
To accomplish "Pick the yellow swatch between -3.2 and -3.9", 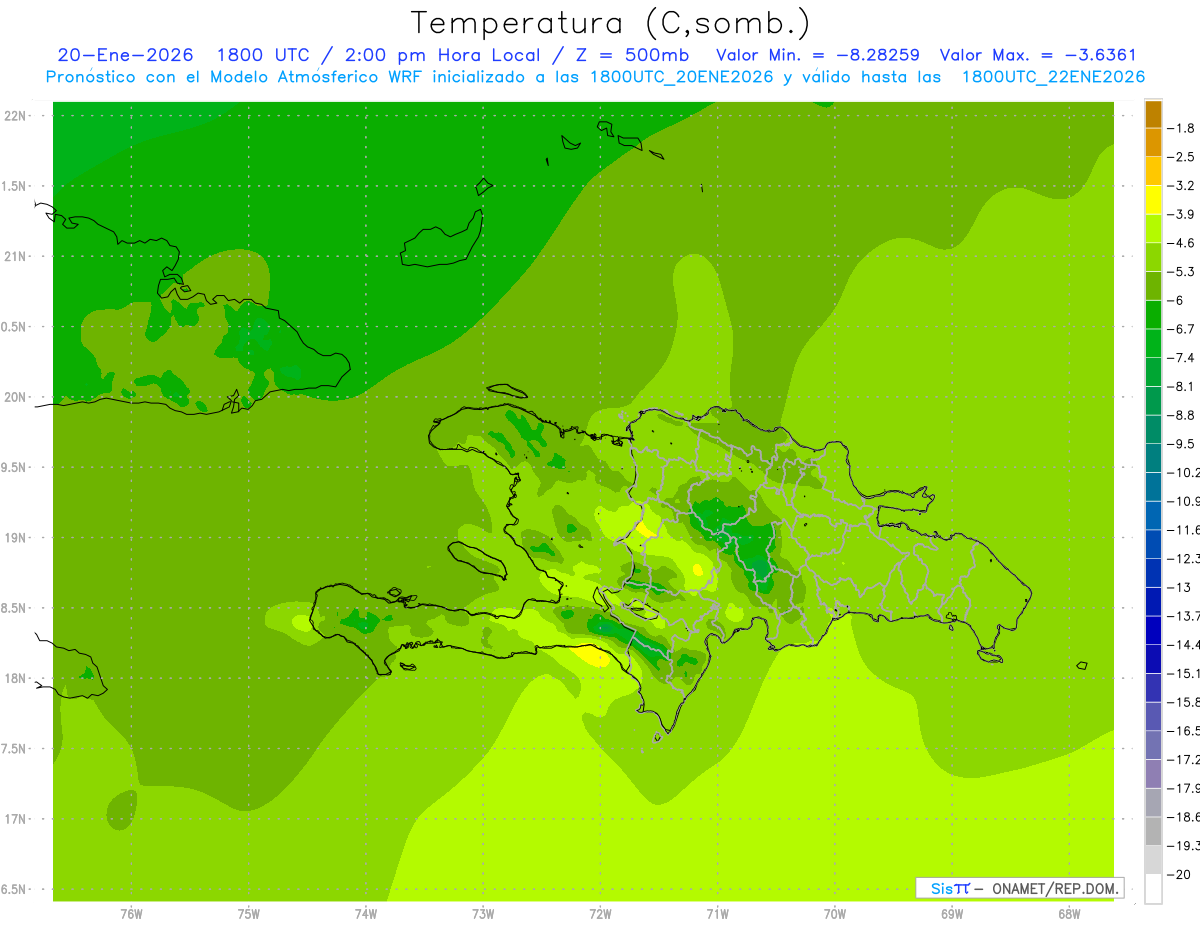I will tap(1153, 200).
